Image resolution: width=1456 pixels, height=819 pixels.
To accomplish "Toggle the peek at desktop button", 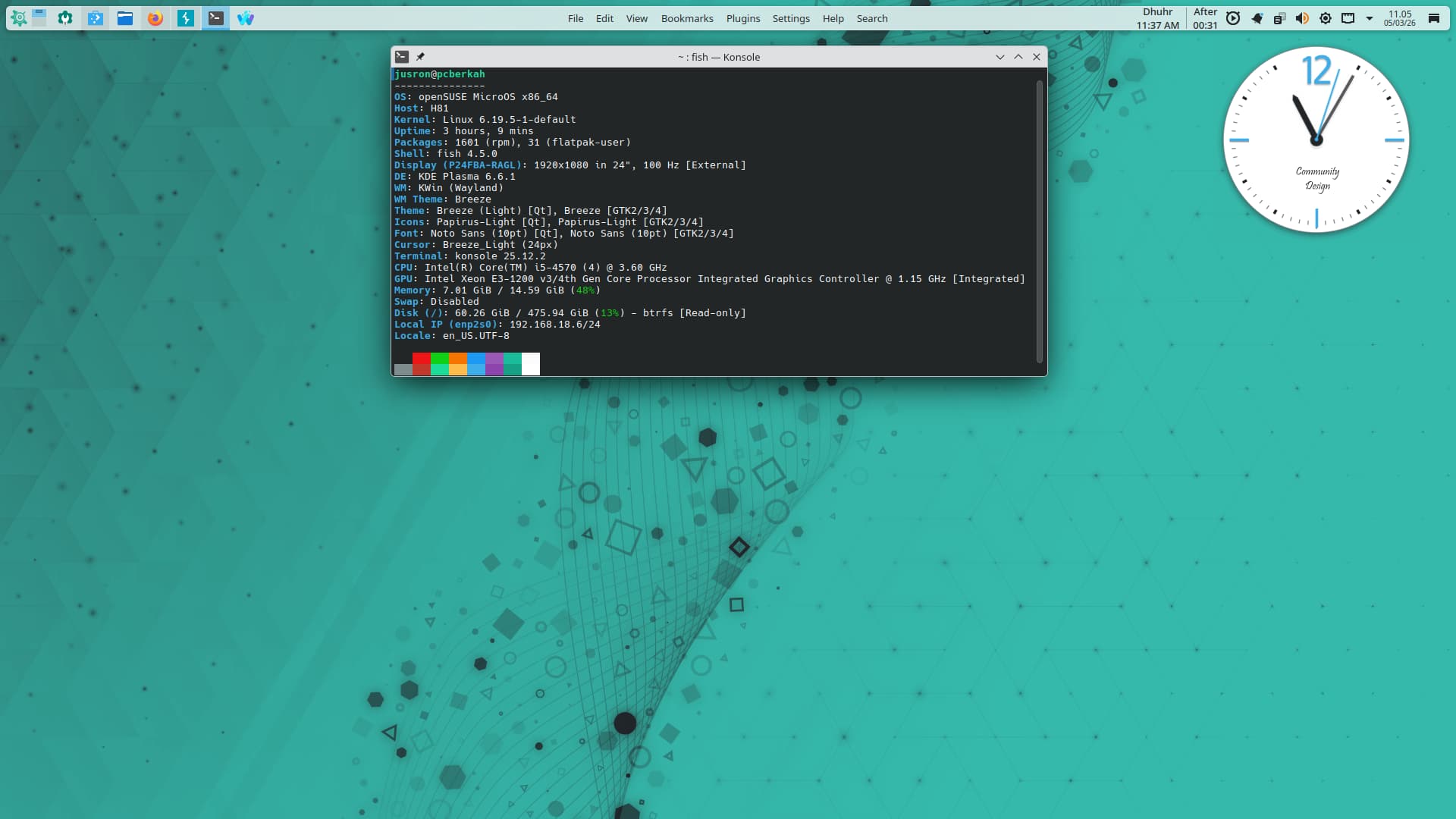I will point(1433,18).
